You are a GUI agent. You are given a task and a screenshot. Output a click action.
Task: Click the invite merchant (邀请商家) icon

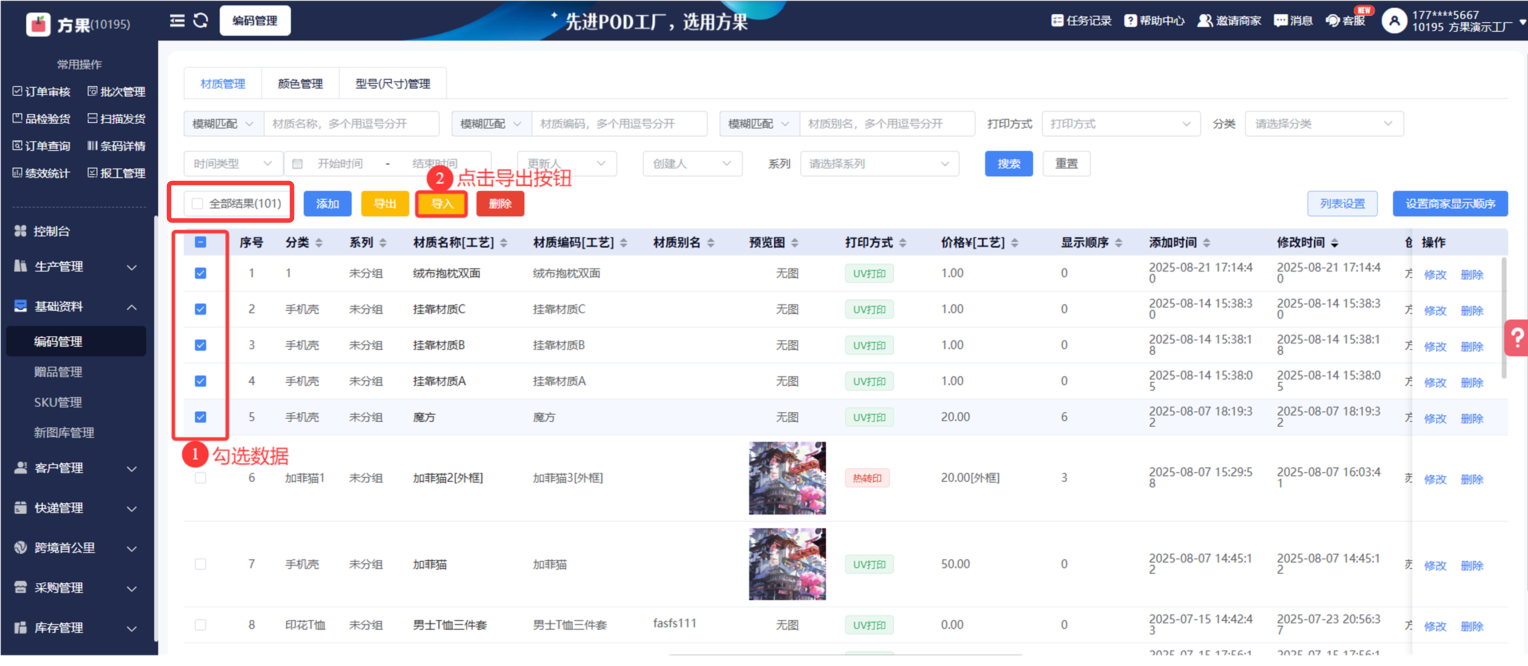point(1205,21)
